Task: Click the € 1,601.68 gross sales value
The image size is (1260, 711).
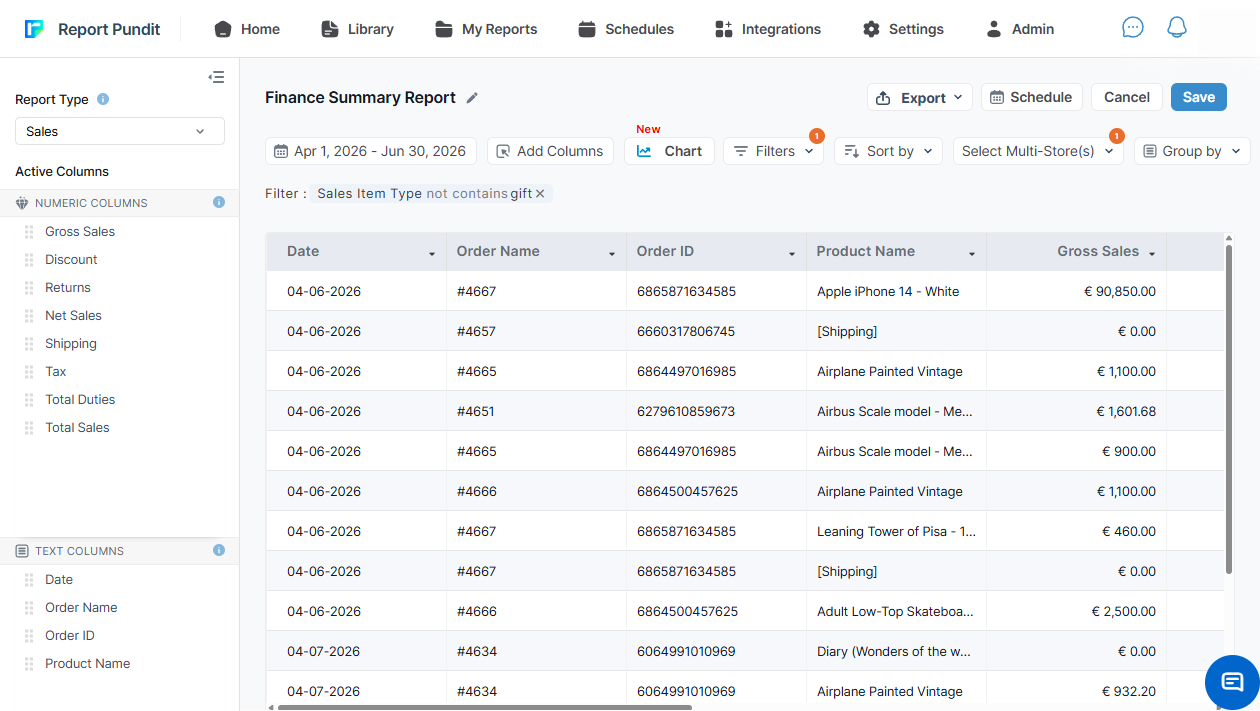Action: click(x=1126, y=411)
